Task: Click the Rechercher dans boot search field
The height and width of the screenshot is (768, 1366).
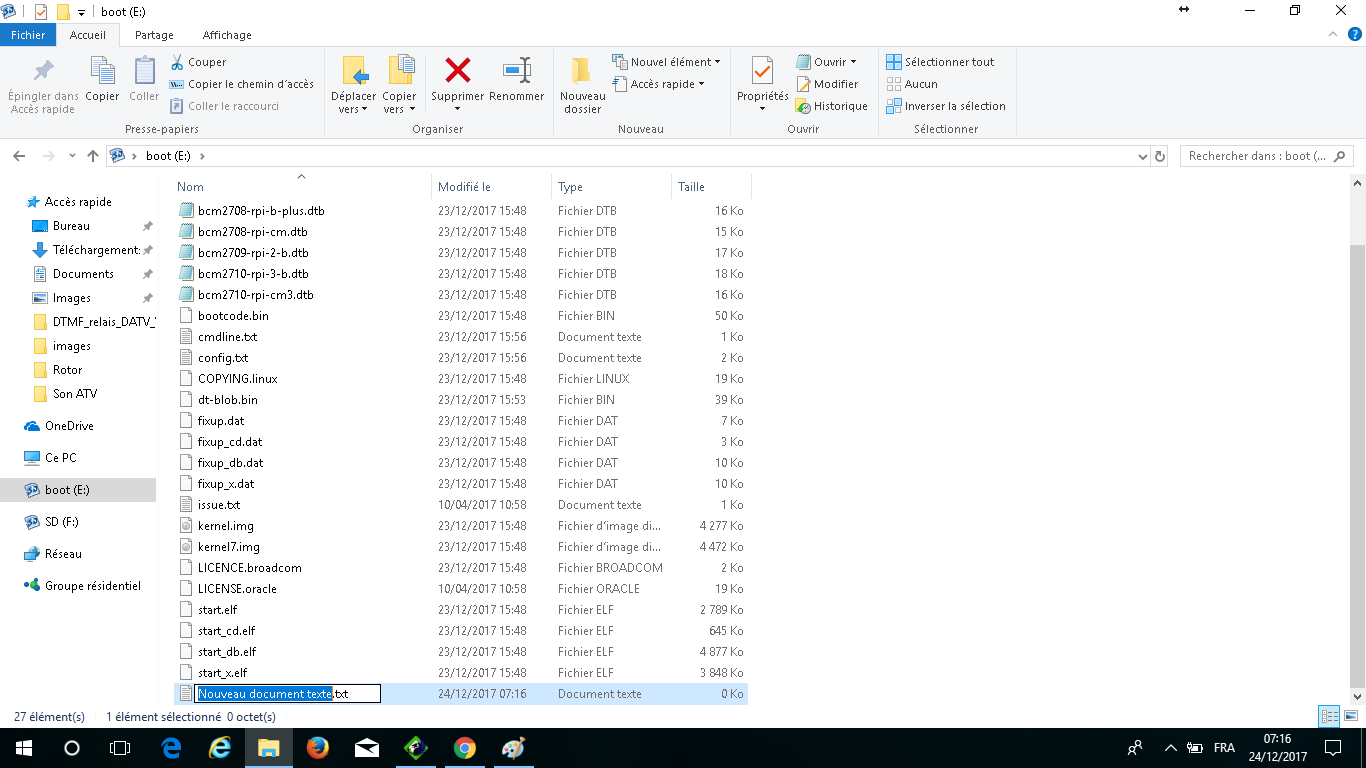Action: pyautogui.click(x=1258, y=156)
